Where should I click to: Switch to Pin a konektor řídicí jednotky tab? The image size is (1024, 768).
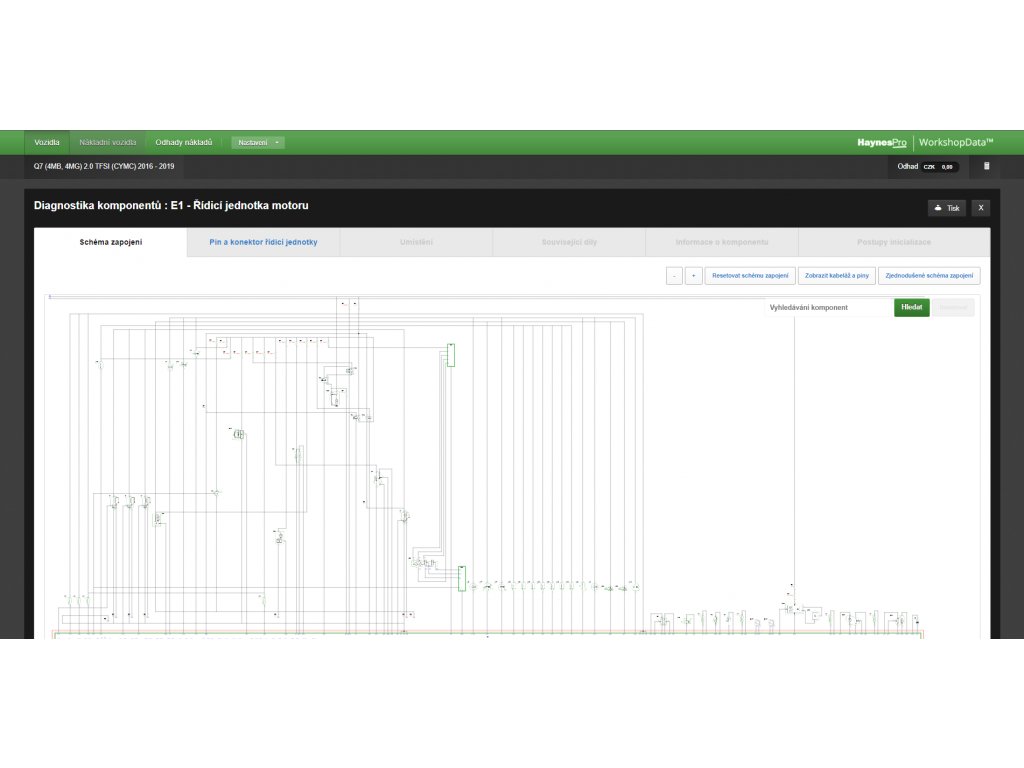point(263,242)
